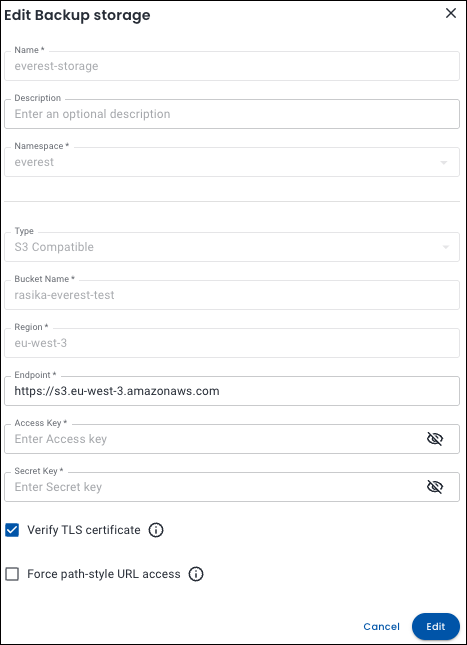Screen dimensions: 467x645
Task: Click the Cancel button
Action: click(381, 626)
